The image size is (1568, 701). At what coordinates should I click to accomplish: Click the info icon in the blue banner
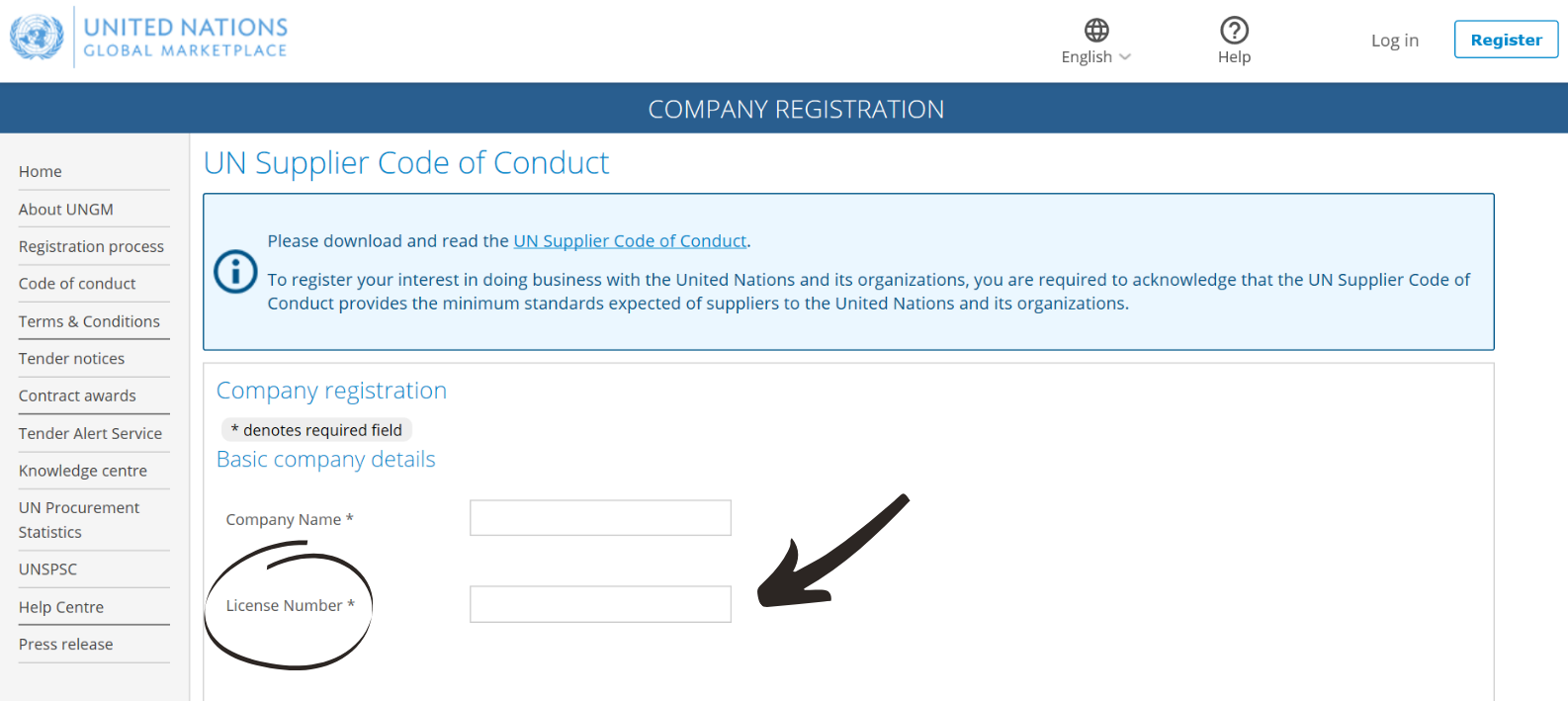click(x=235, y=272)
